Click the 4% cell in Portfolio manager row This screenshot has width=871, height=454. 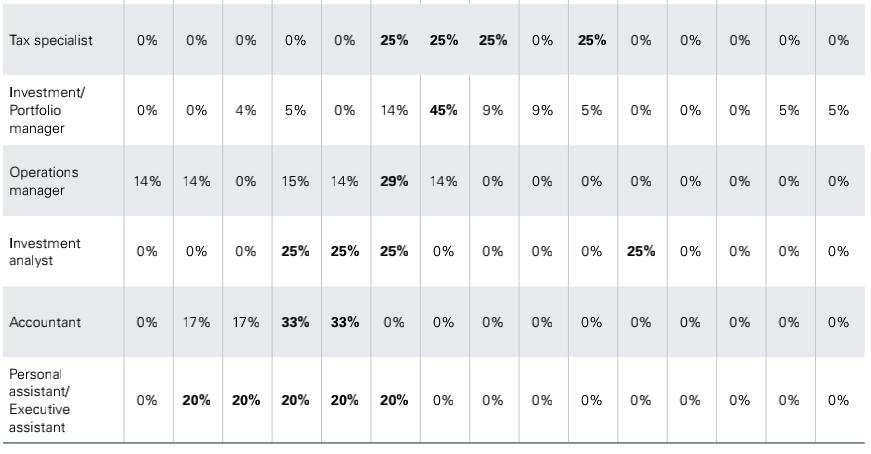246,110
